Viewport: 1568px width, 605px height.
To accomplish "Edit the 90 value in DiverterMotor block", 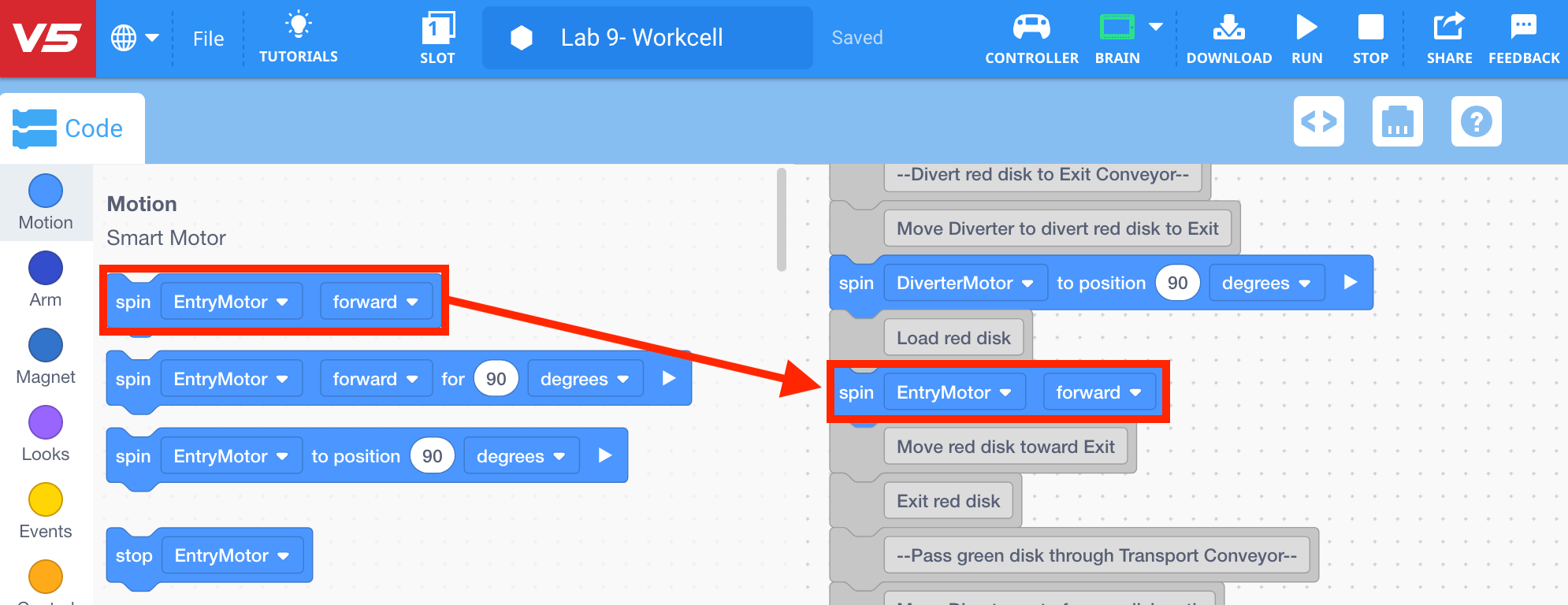I will 1177,283.
